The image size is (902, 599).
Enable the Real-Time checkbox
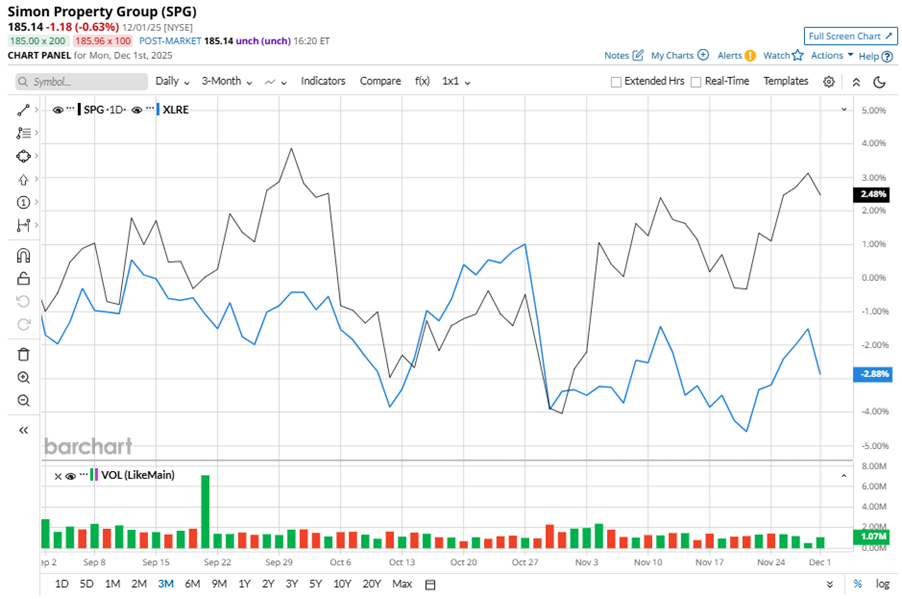coord(695,82)
